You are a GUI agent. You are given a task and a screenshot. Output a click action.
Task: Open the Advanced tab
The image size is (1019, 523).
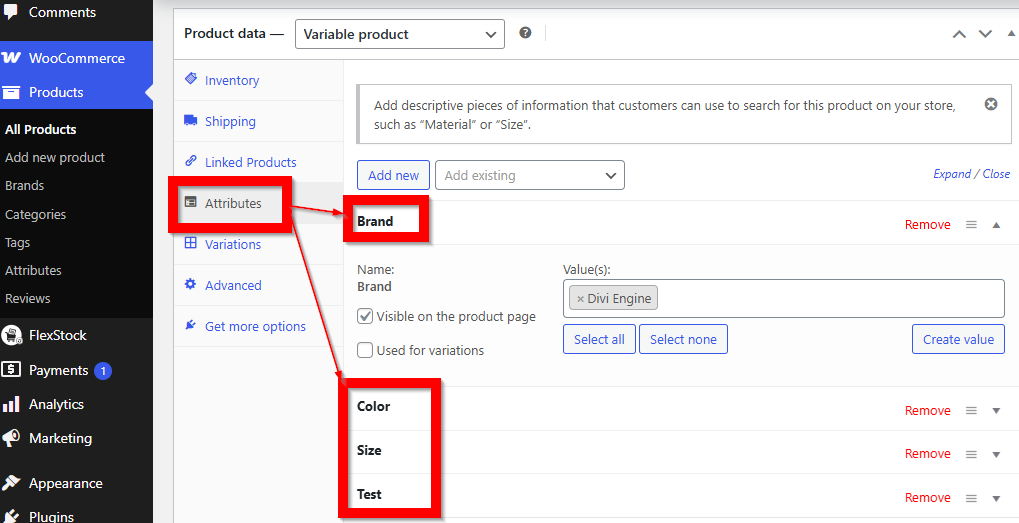pos(259,285)
